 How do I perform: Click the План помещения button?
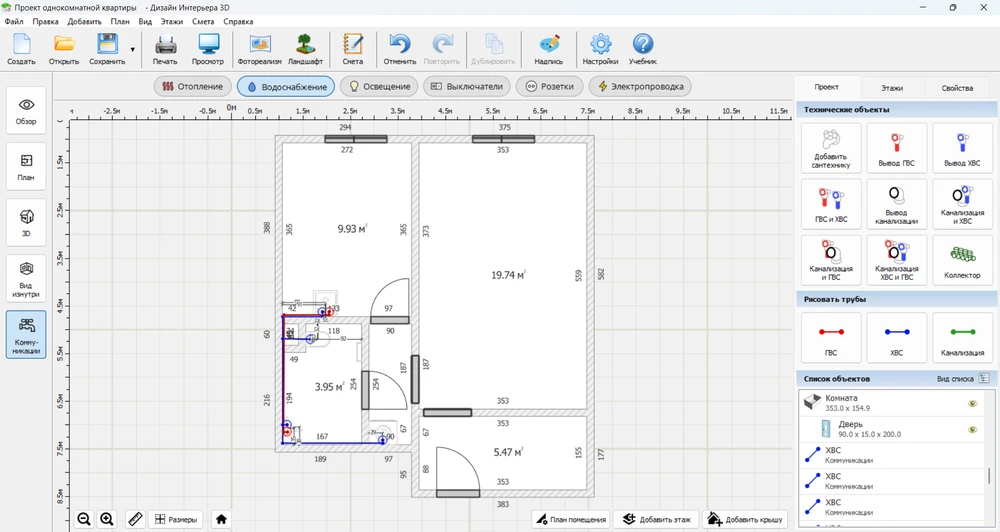[x=568, y=519]
